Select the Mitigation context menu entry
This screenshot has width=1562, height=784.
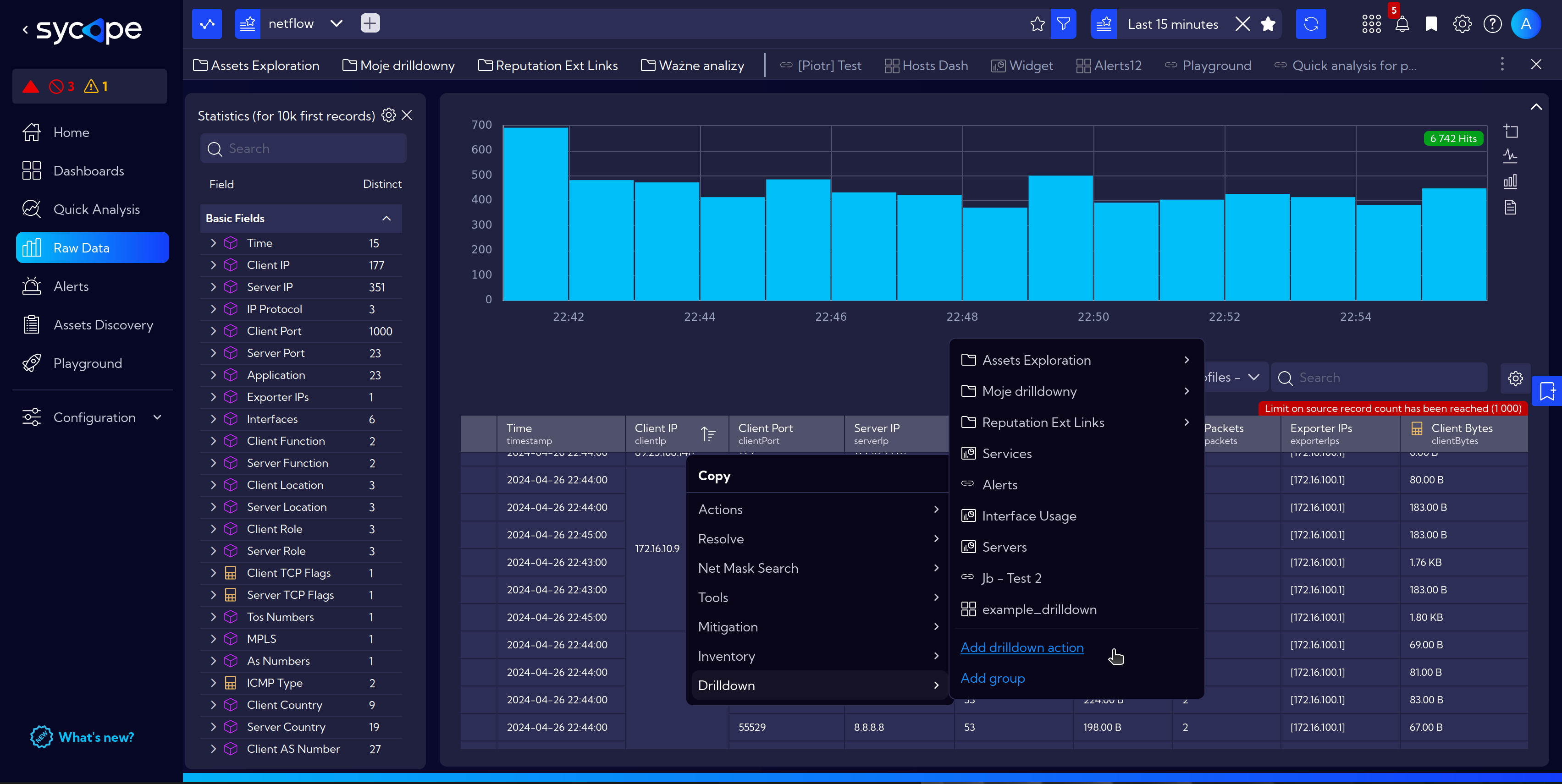point(727,626)
